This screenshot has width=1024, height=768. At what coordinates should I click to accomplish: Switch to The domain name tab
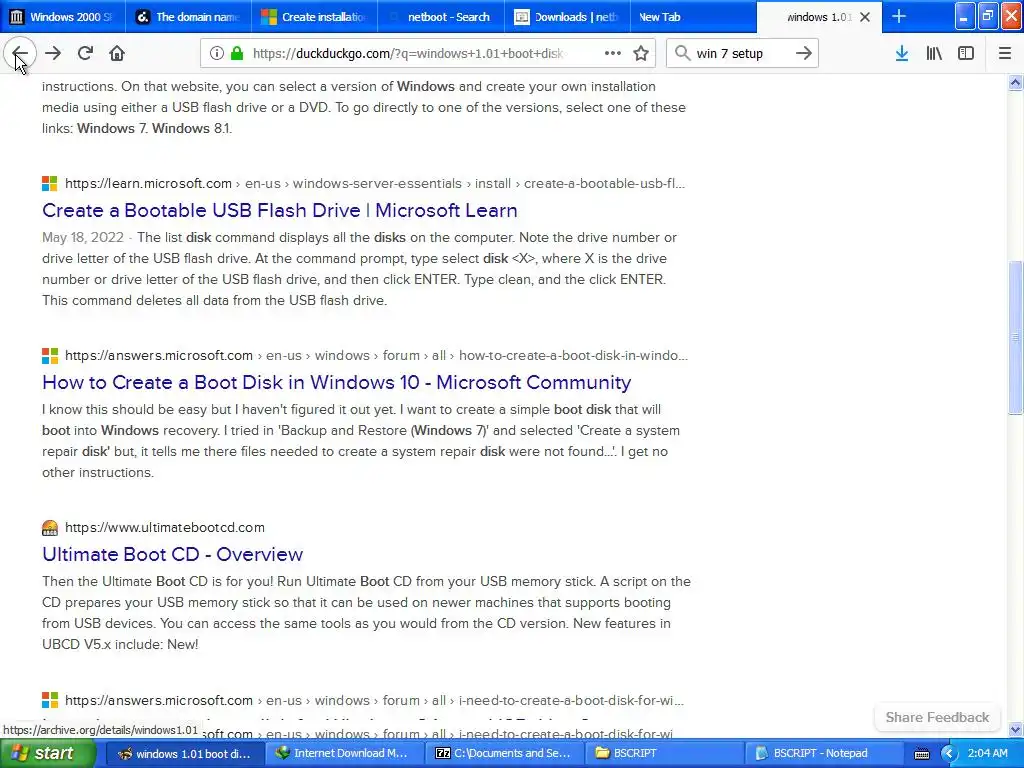pos(188,17)
